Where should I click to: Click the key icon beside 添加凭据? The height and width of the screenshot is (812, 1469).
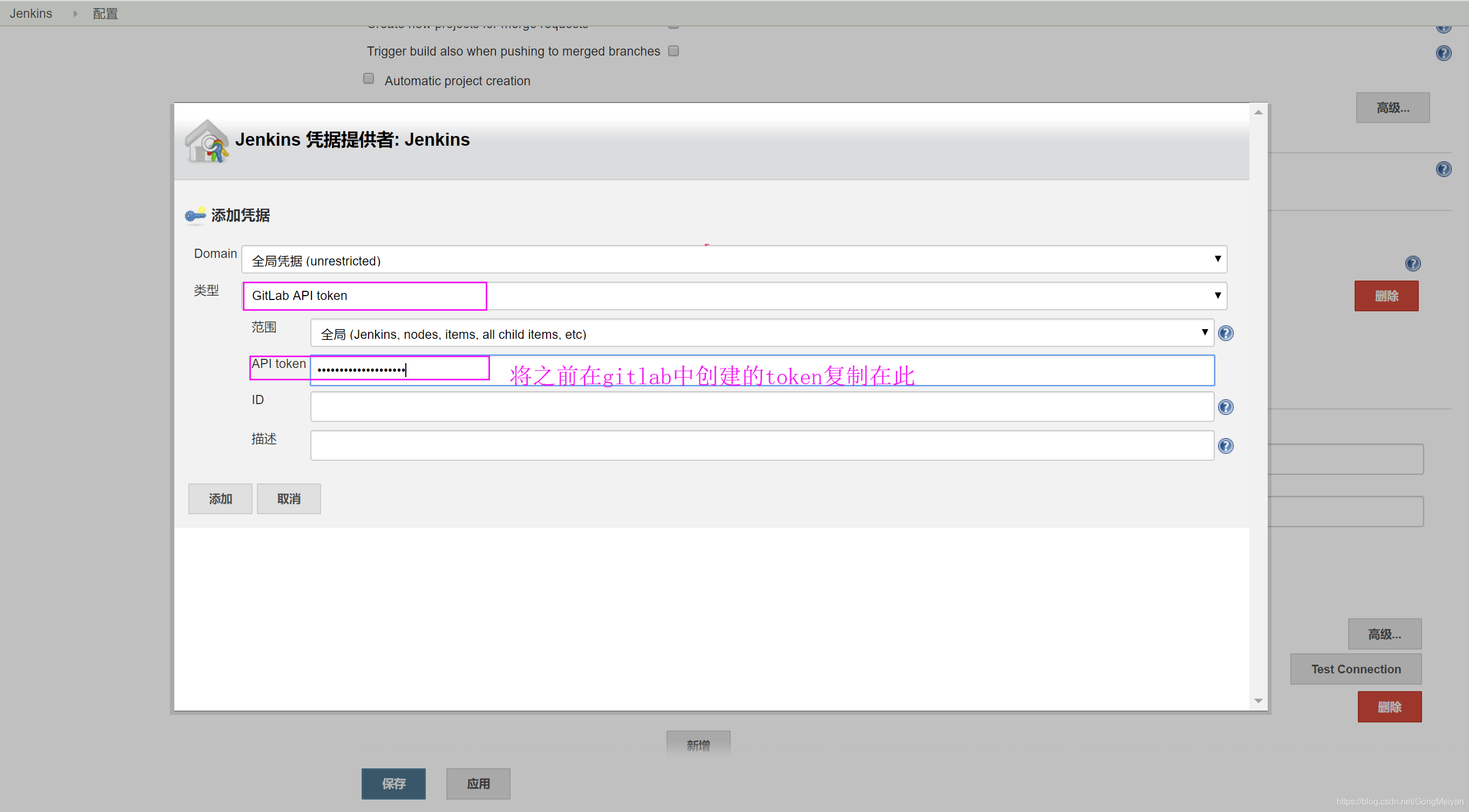(195, 215)
